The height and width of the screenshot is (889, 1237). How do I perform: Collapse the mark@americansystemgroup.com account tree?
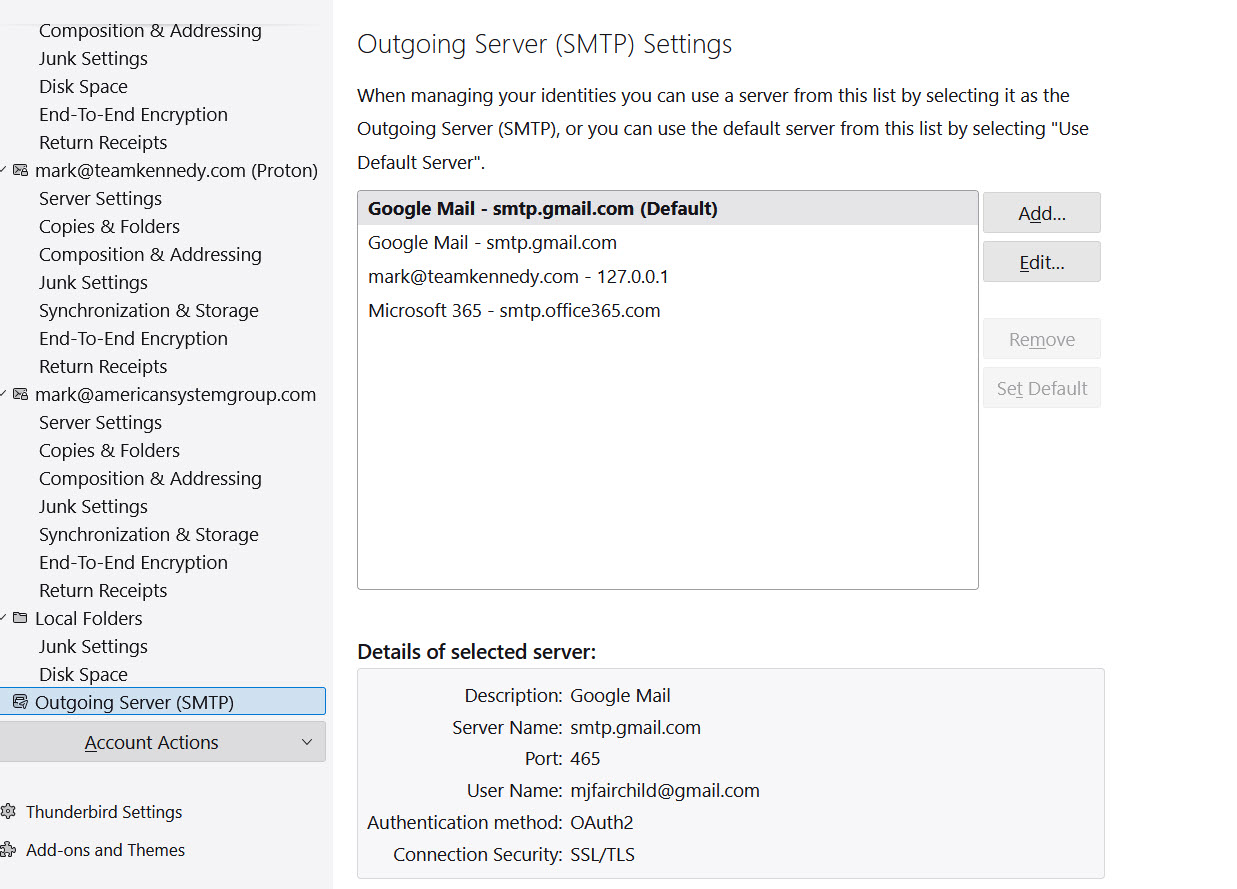coord(4,394)
